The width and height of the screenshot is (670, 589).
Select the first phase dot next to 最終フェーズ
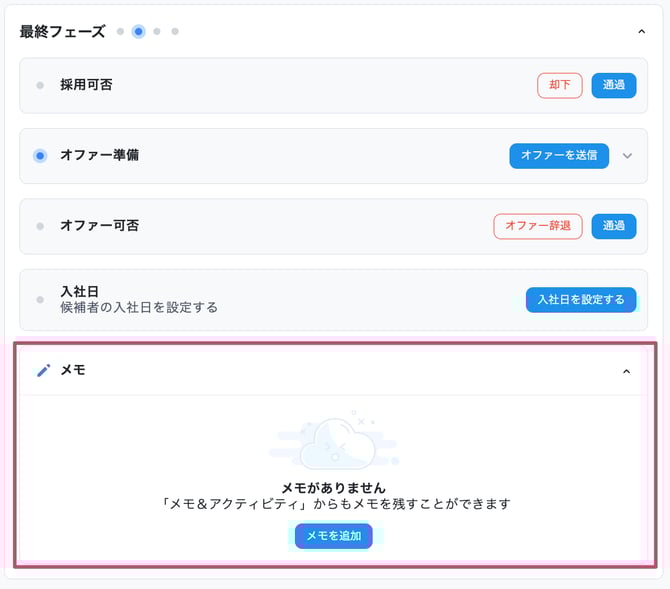tap(120, 31)
